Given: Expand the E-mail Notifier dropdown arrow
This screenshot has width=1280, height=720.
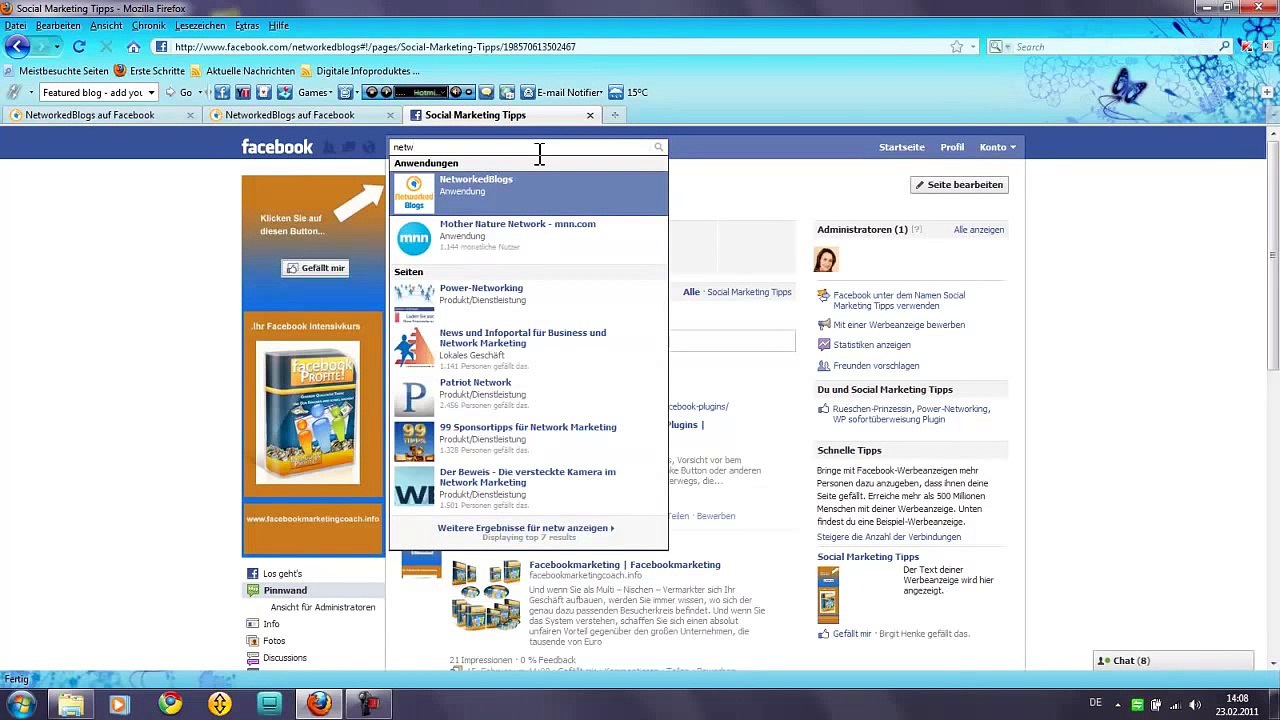Looking at the screenshot, I should pos(601,92).
